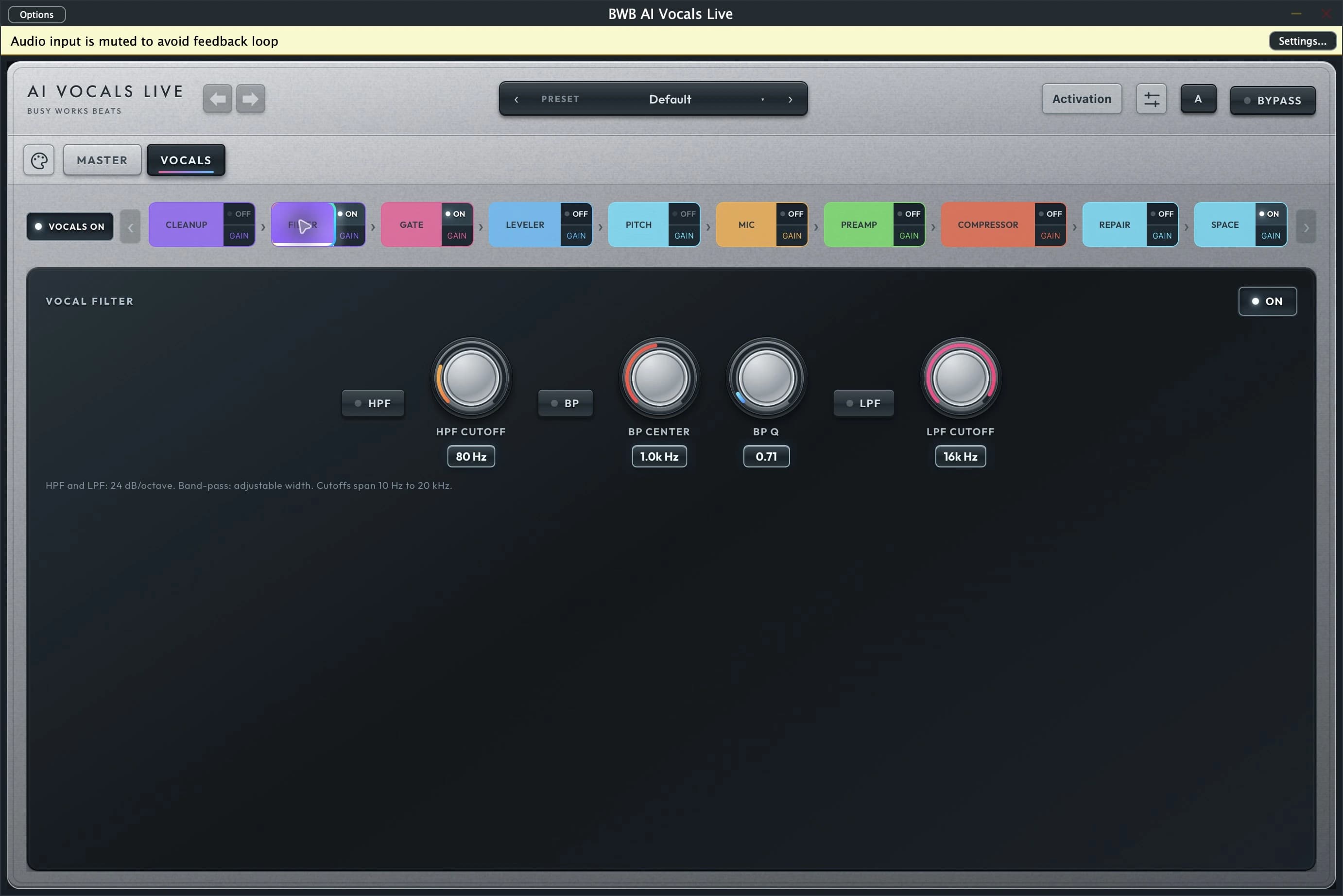Viewport: 1343px width, 896px height.
Task: Toggle VOCALS ON switch
Action: tap(69, 226)
